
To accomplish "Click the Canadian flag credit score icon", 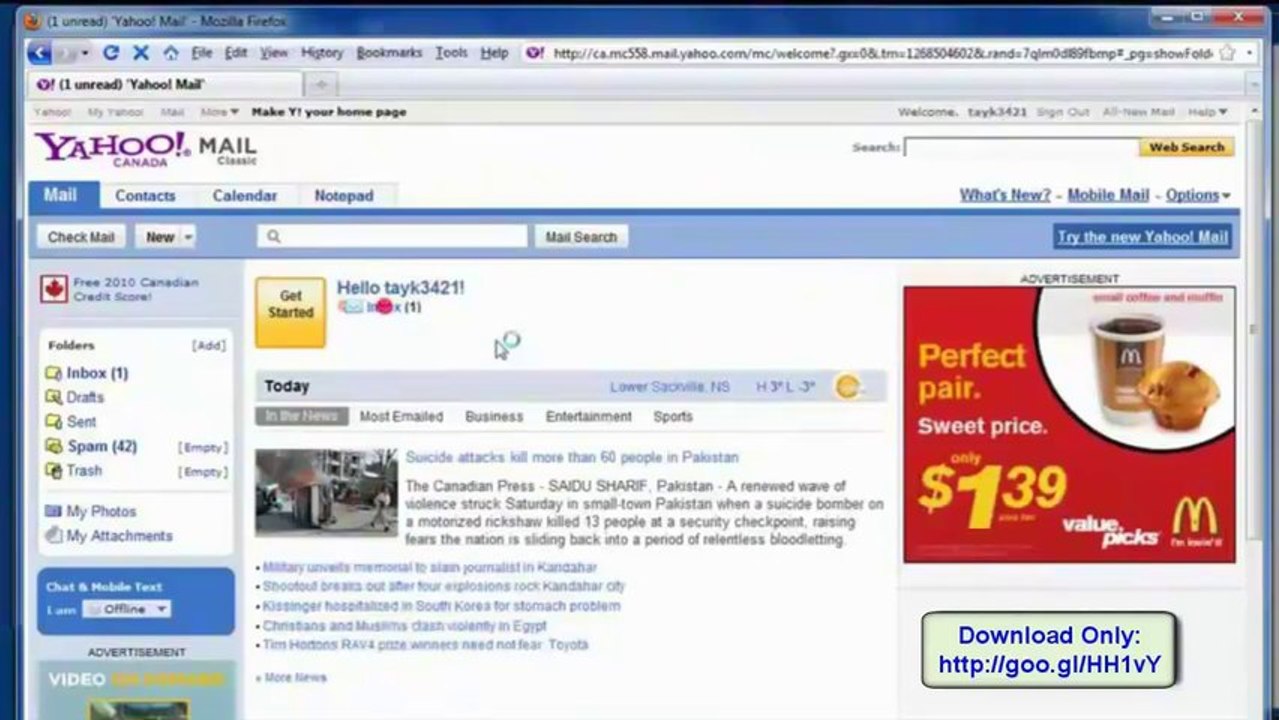I will [54, 289].
